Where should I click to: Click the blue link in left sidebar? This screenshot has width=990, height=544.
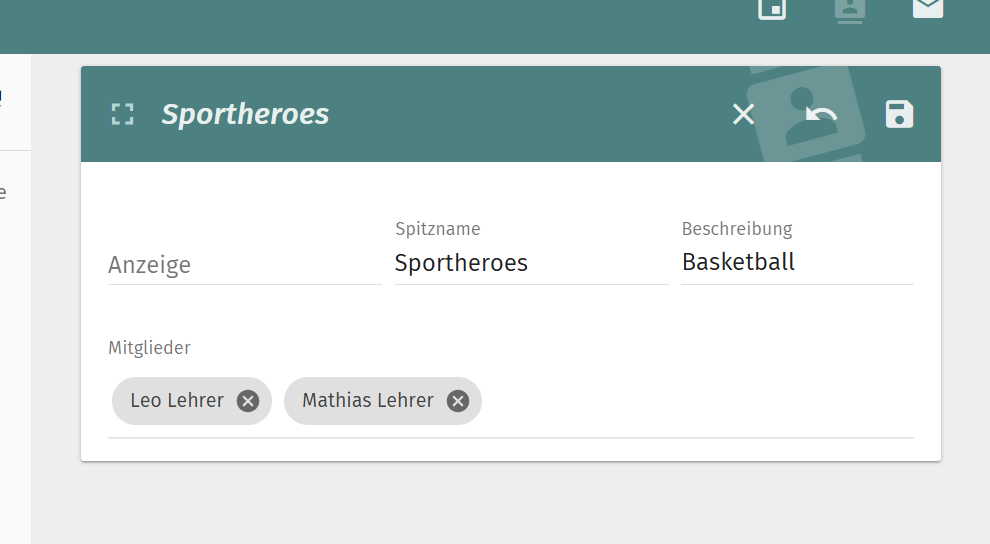[x=1, y=97]
